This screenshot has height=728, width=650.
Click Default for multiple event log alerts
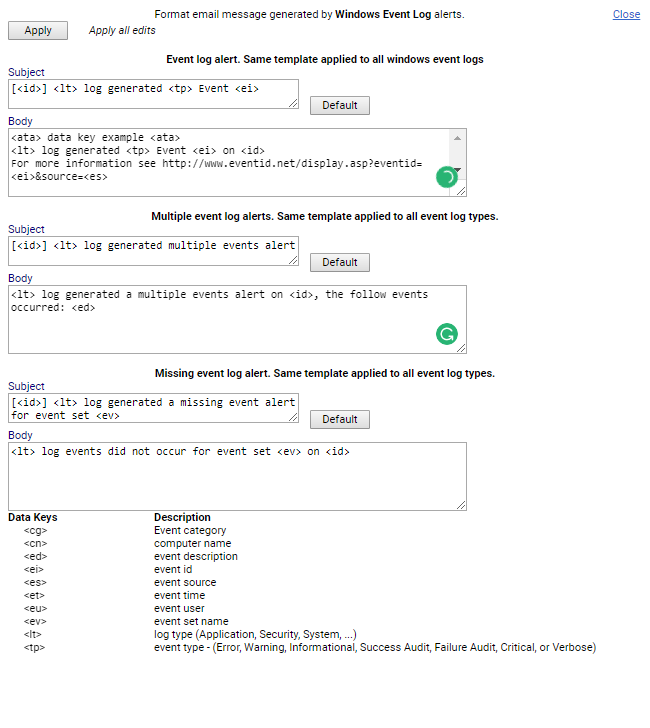pos(339,262)
